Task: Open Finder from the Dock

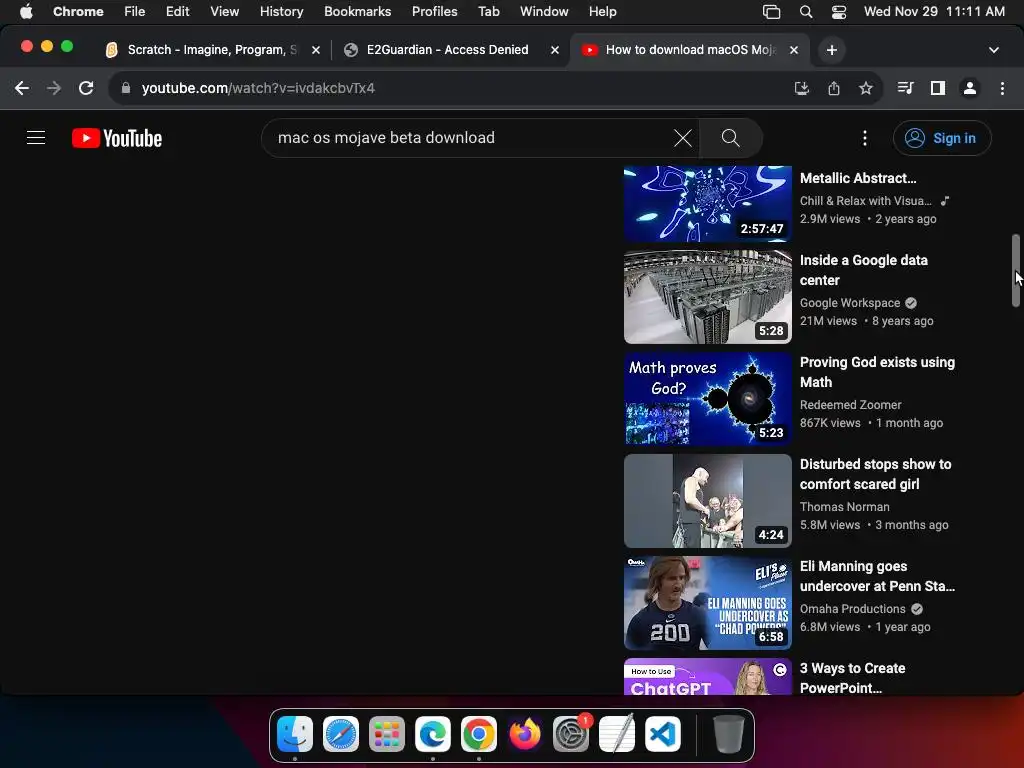Action: 295,734
